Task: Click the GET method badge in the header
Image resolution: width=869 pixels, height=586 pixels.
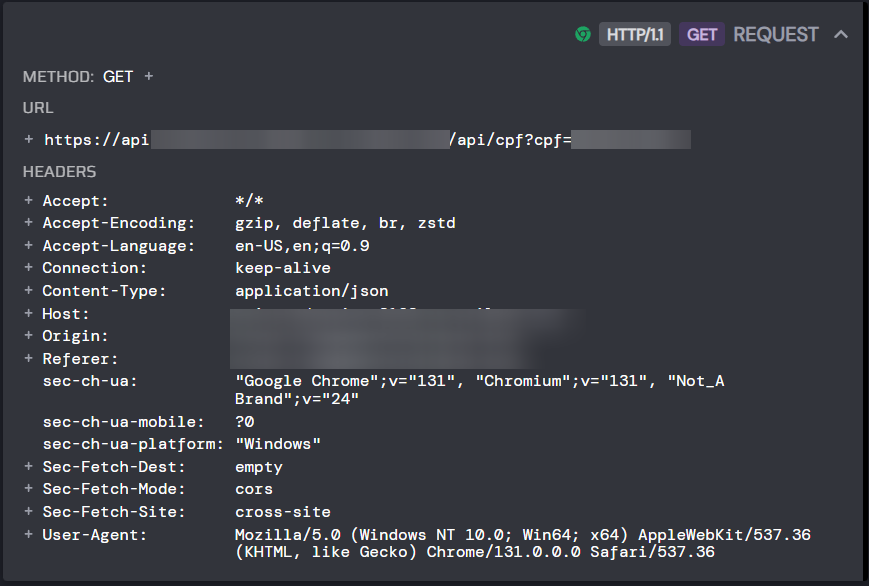Action: pos(702,34)
